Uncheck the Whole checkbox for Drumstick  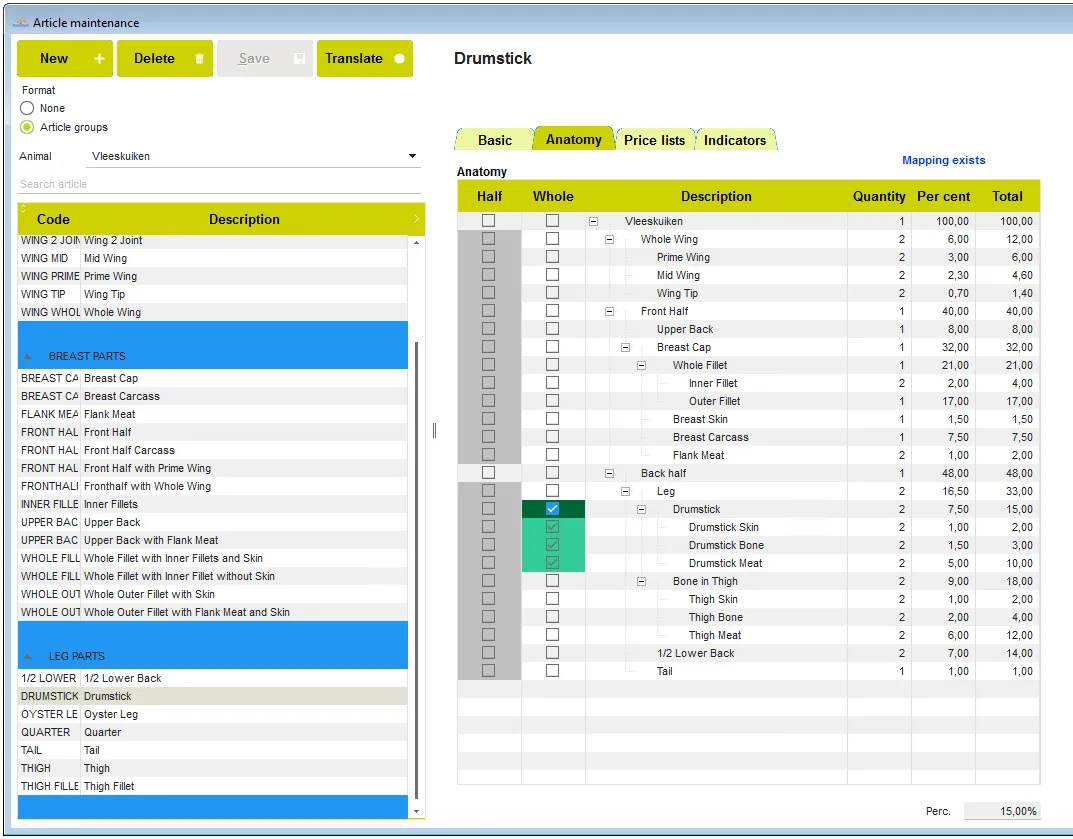coord(552,509)
